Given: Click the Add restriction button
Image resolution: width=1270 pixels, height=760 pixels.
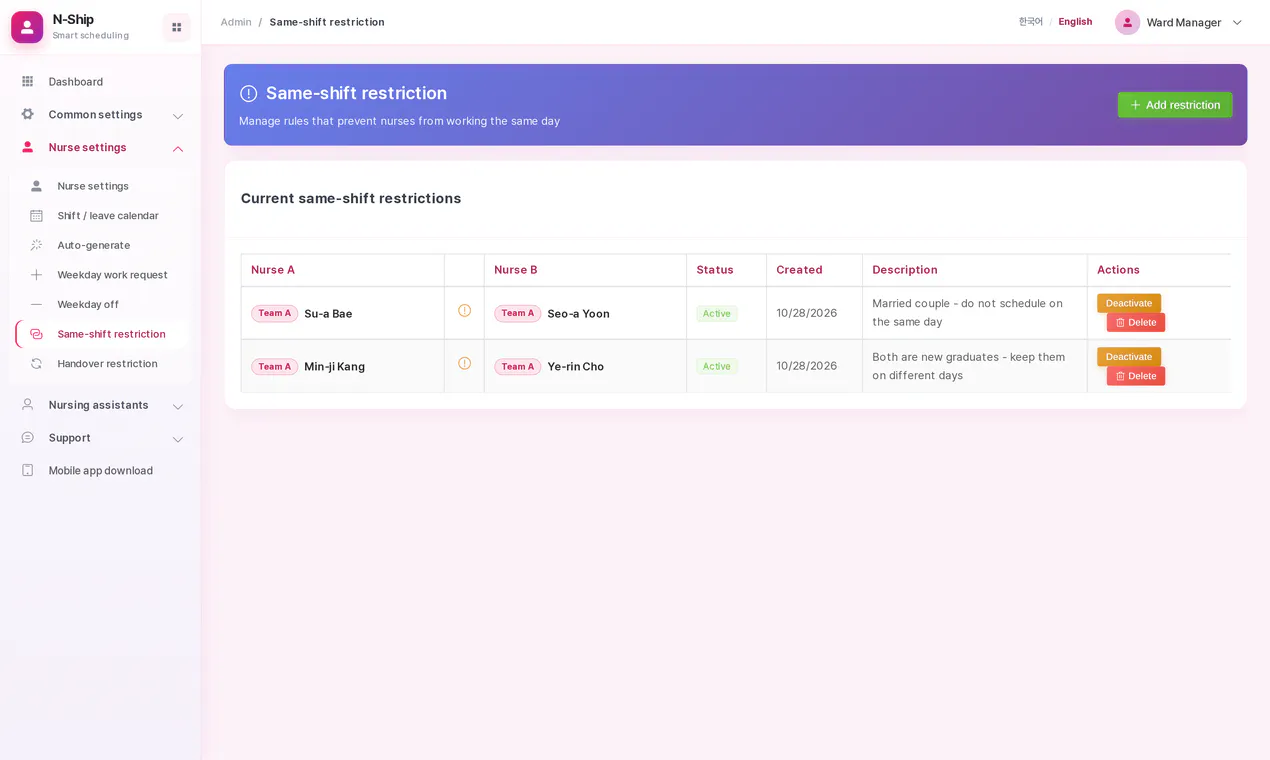Looking at the screenshot, I should click(x=1175, y=105).
